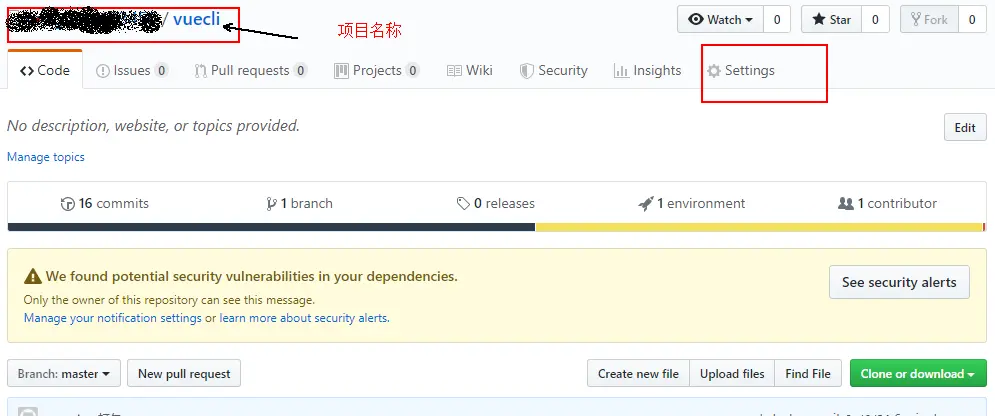Viewport: 995px width, 416px height.
Task: Click the Manage topics link
Action: click(x=46, y=157)
